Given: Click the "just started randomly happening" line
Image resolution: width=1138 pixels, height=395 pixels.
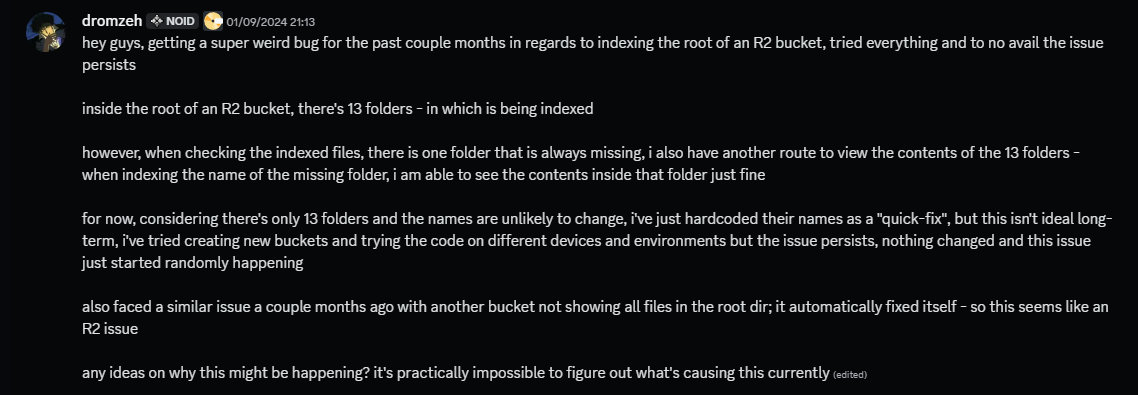Looking at the screenshot, I should click(x=192, y=263).
